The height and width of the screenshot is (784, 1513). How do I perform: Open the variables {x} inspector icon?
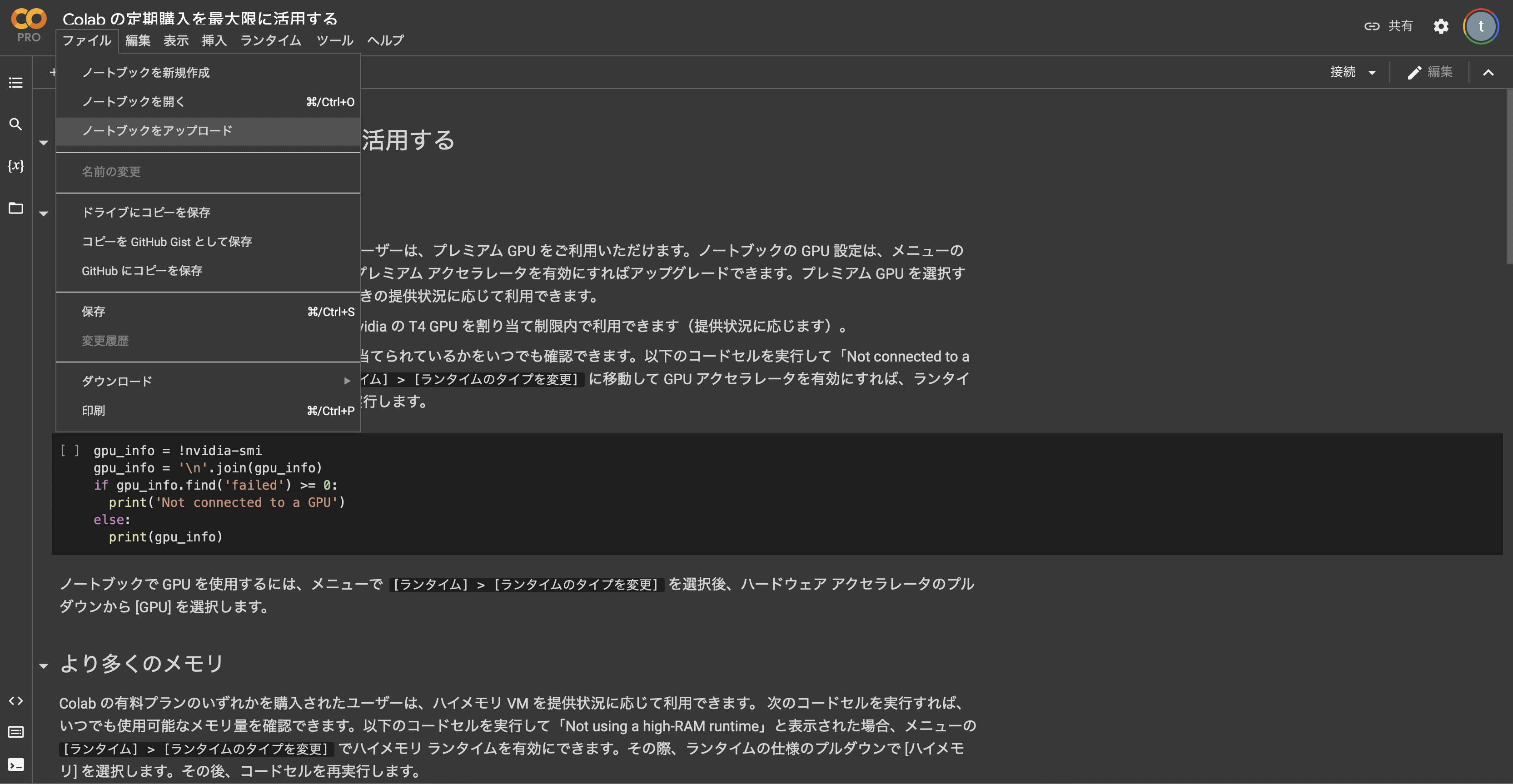[16, 166]
